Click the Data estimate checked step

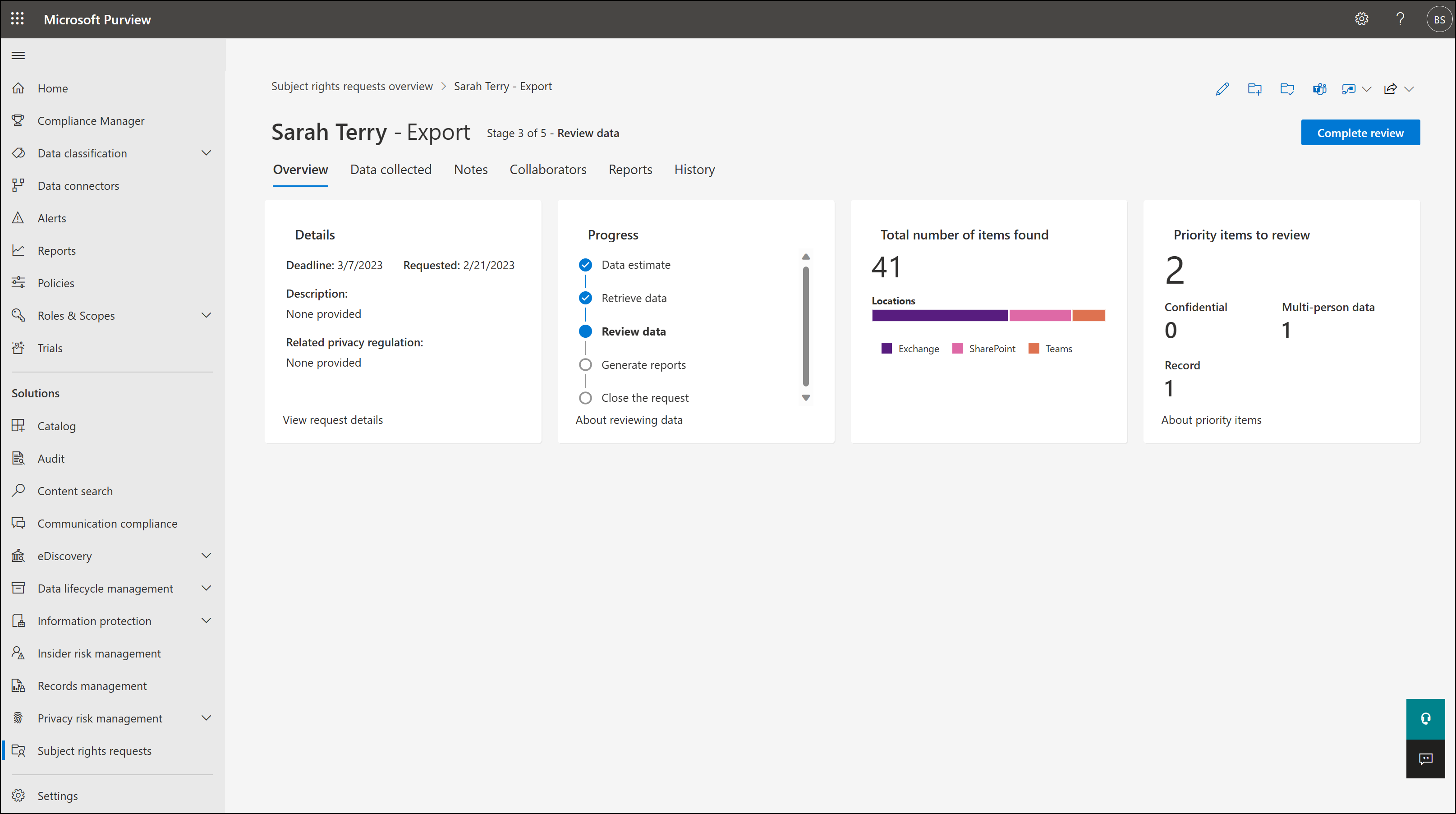(x=586, y=265)
